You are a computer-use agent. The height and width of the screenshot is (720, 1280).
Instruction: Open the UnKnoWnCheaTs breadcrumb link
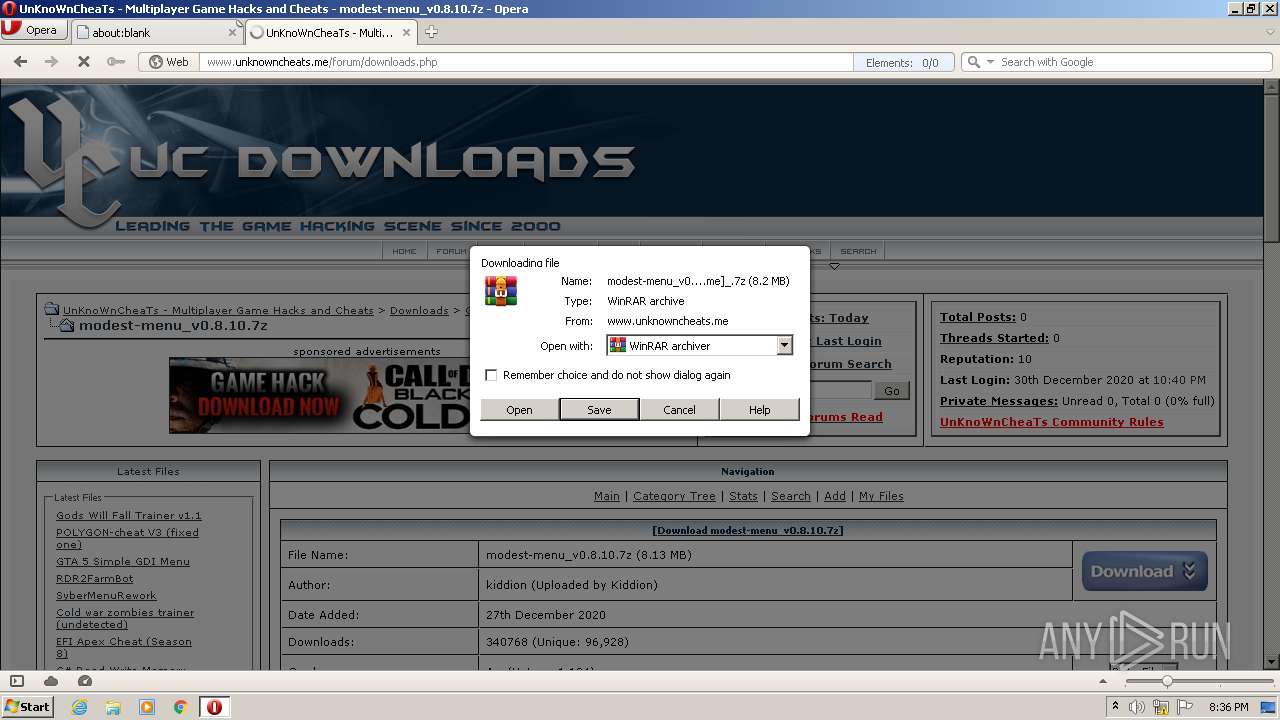[218, 310]
